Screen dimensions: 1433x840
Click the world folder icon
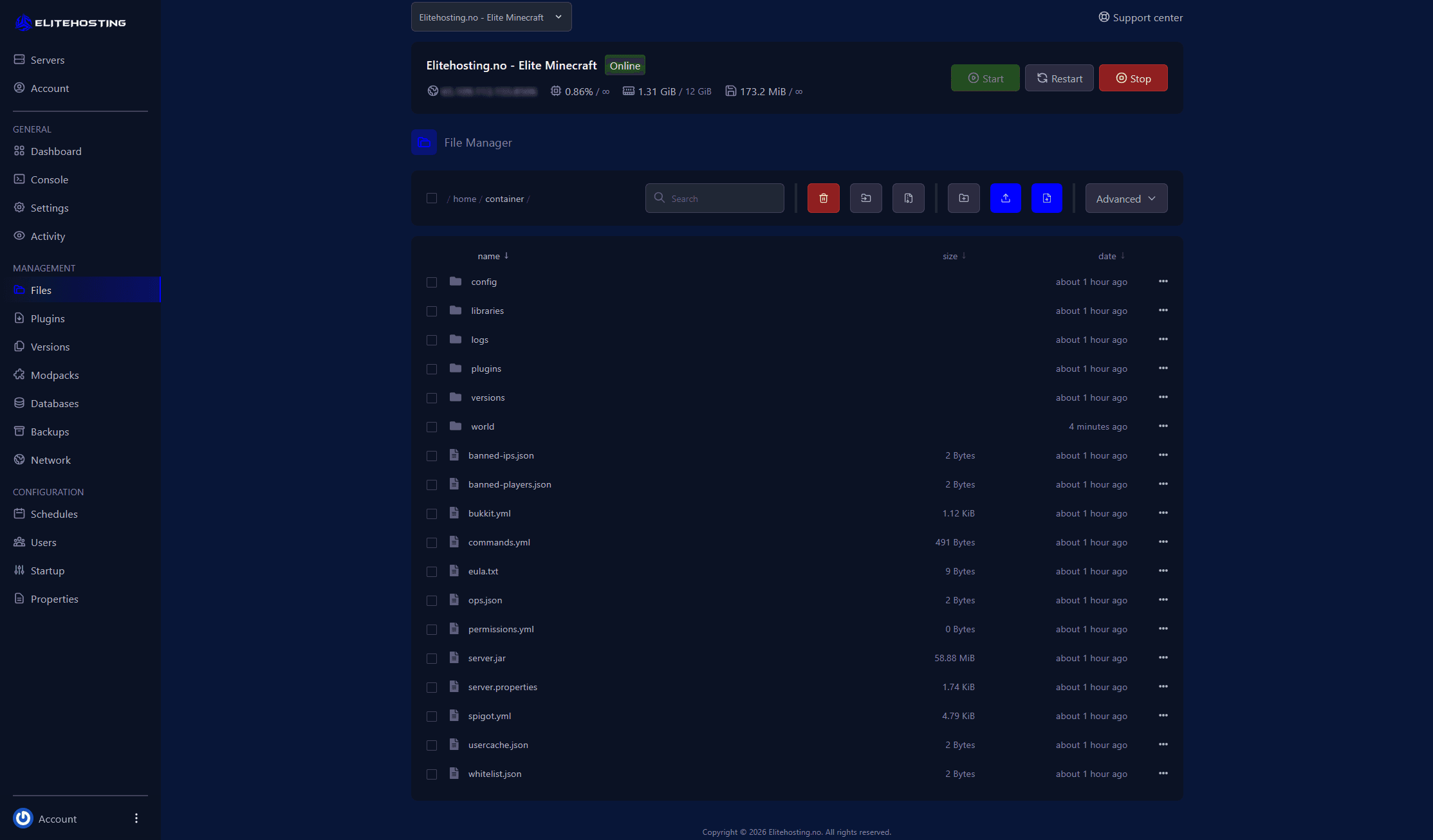(x=456, y=426)
